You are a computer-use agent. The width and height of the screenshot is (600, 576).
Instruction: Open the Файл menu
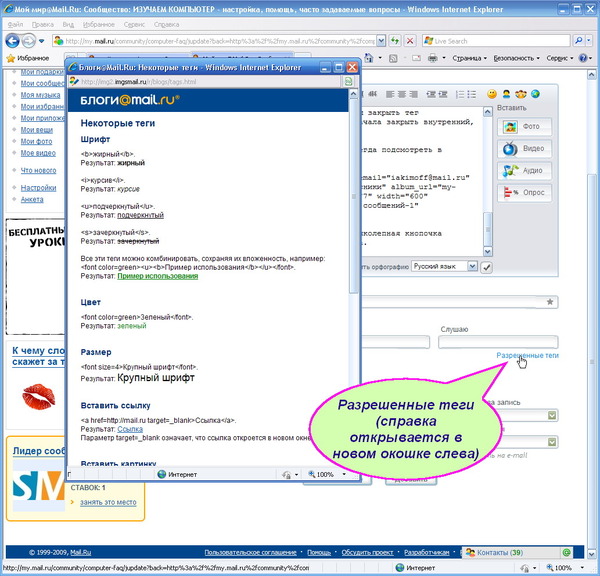point(15,24)
